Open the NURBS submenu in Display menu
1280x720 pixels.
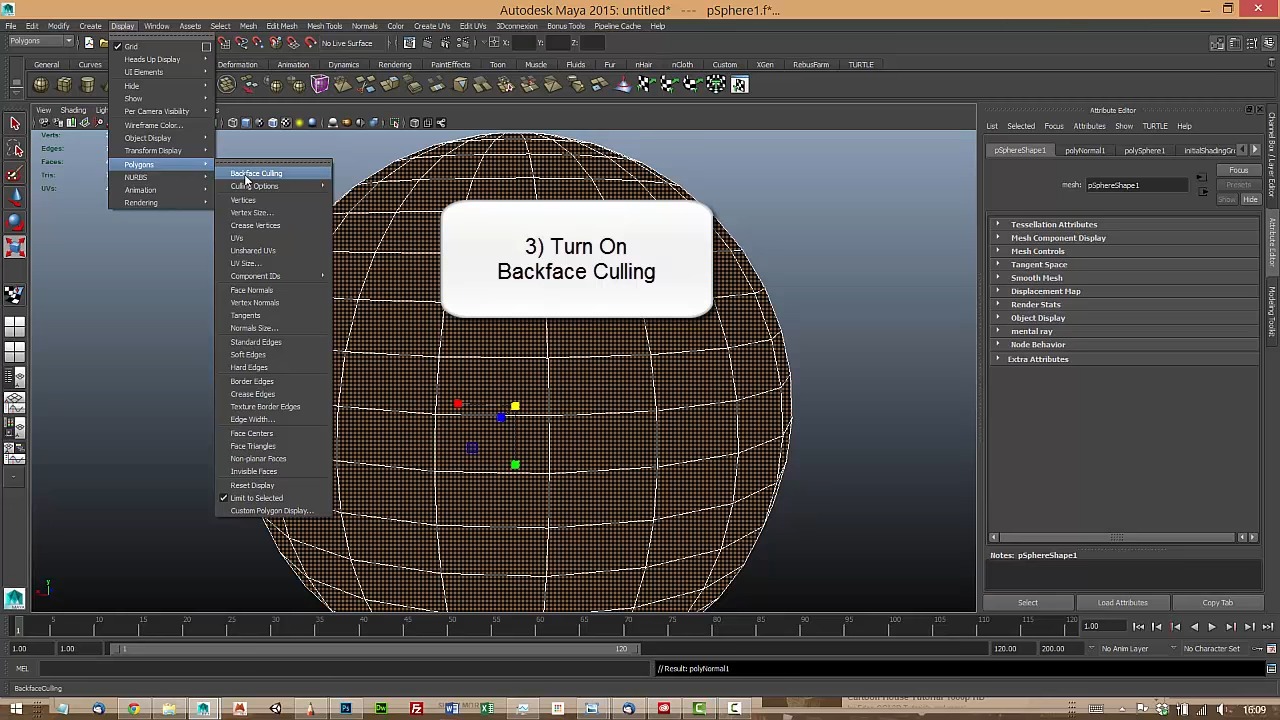click(x=161, y=177)
